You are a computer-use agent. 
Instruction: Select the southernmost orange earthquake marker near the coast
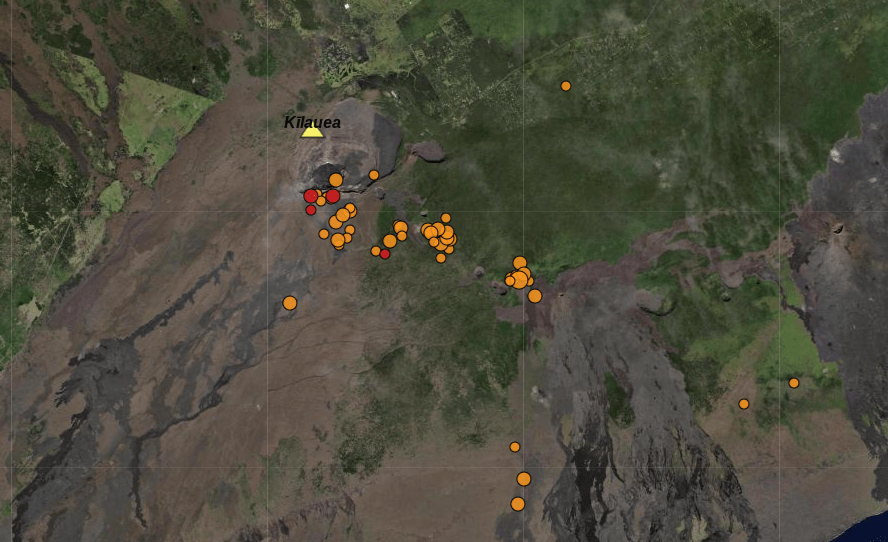coord(518,504)
